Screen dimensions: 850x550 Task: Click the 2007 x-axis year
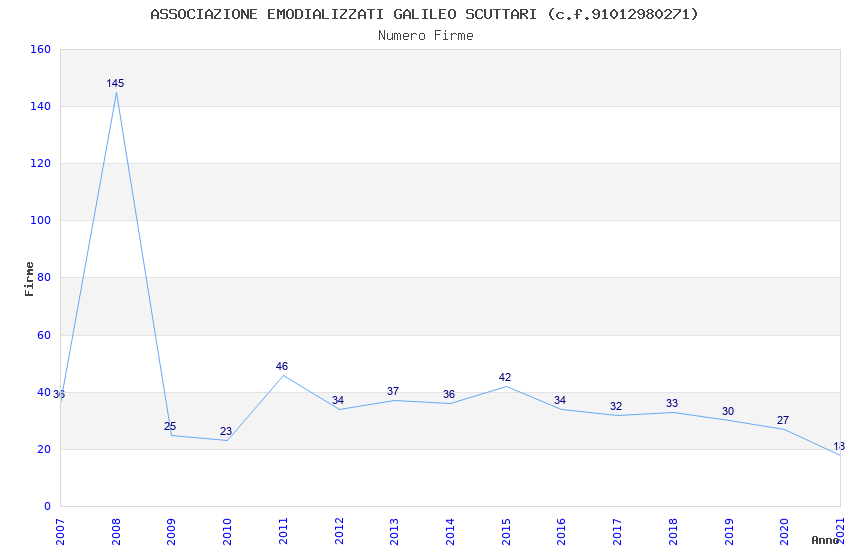60,531
